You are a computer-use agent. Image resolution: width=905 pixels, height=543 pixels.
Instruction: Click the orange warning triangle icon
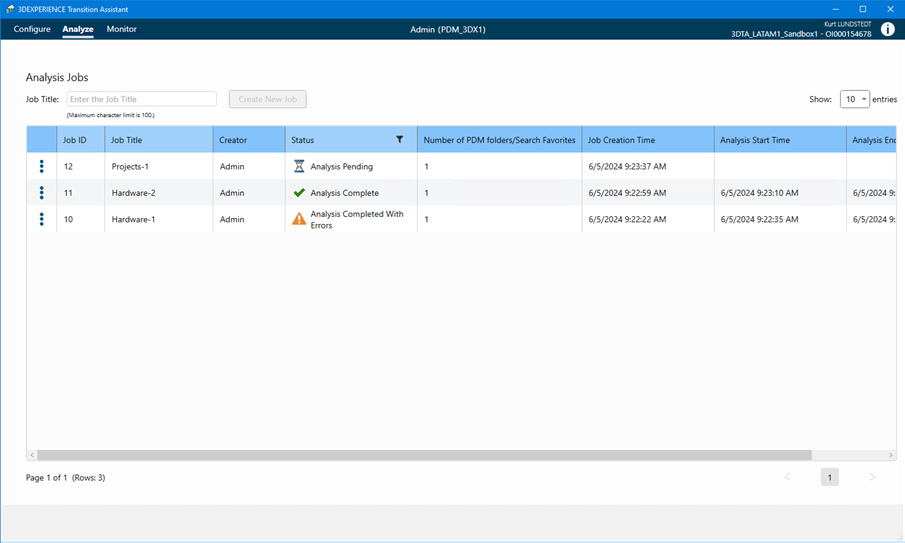tap(299, 219)
